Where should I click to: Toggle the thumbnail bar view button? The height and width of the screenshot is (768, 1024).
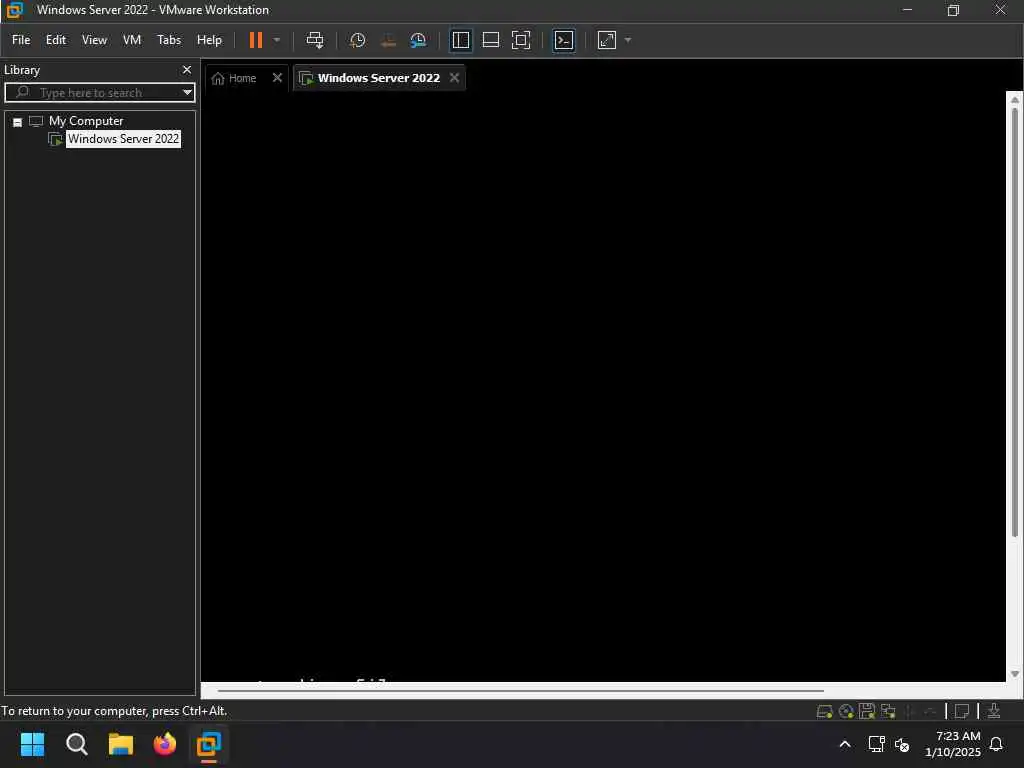tap(490, 40)
